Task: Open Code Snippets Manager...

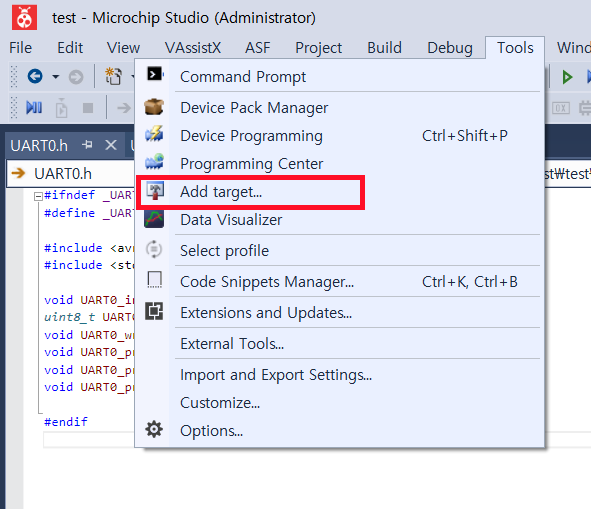Action: (340, 282)
